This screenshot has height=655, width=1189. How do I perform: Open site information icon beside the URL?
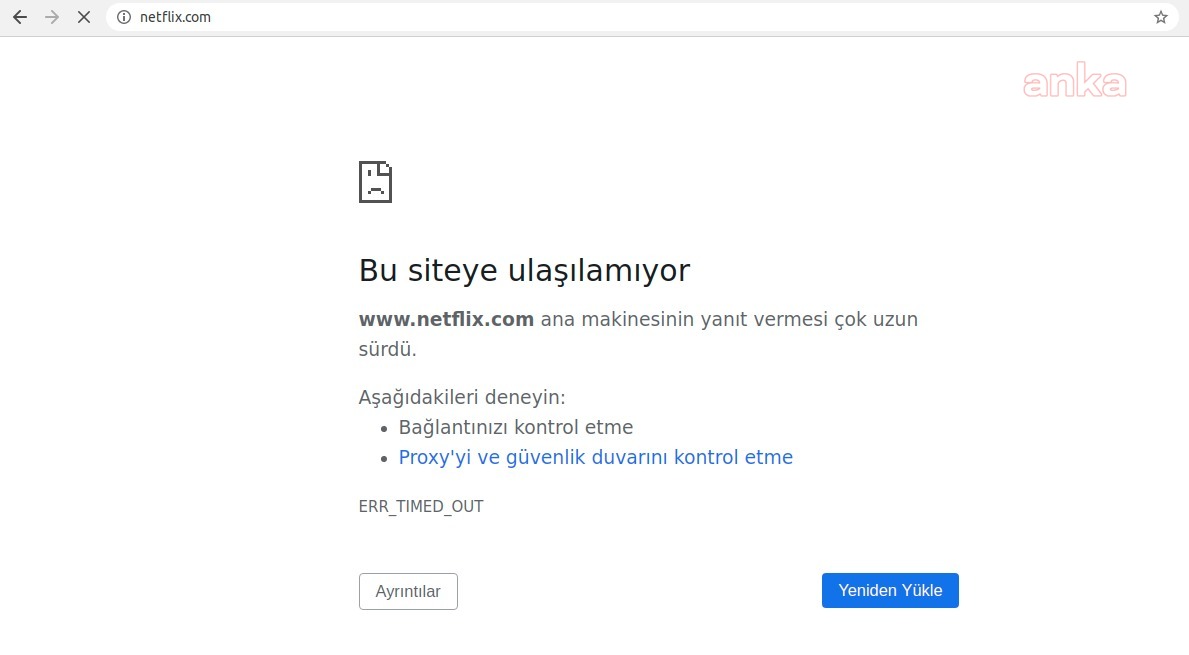point(124,17)
